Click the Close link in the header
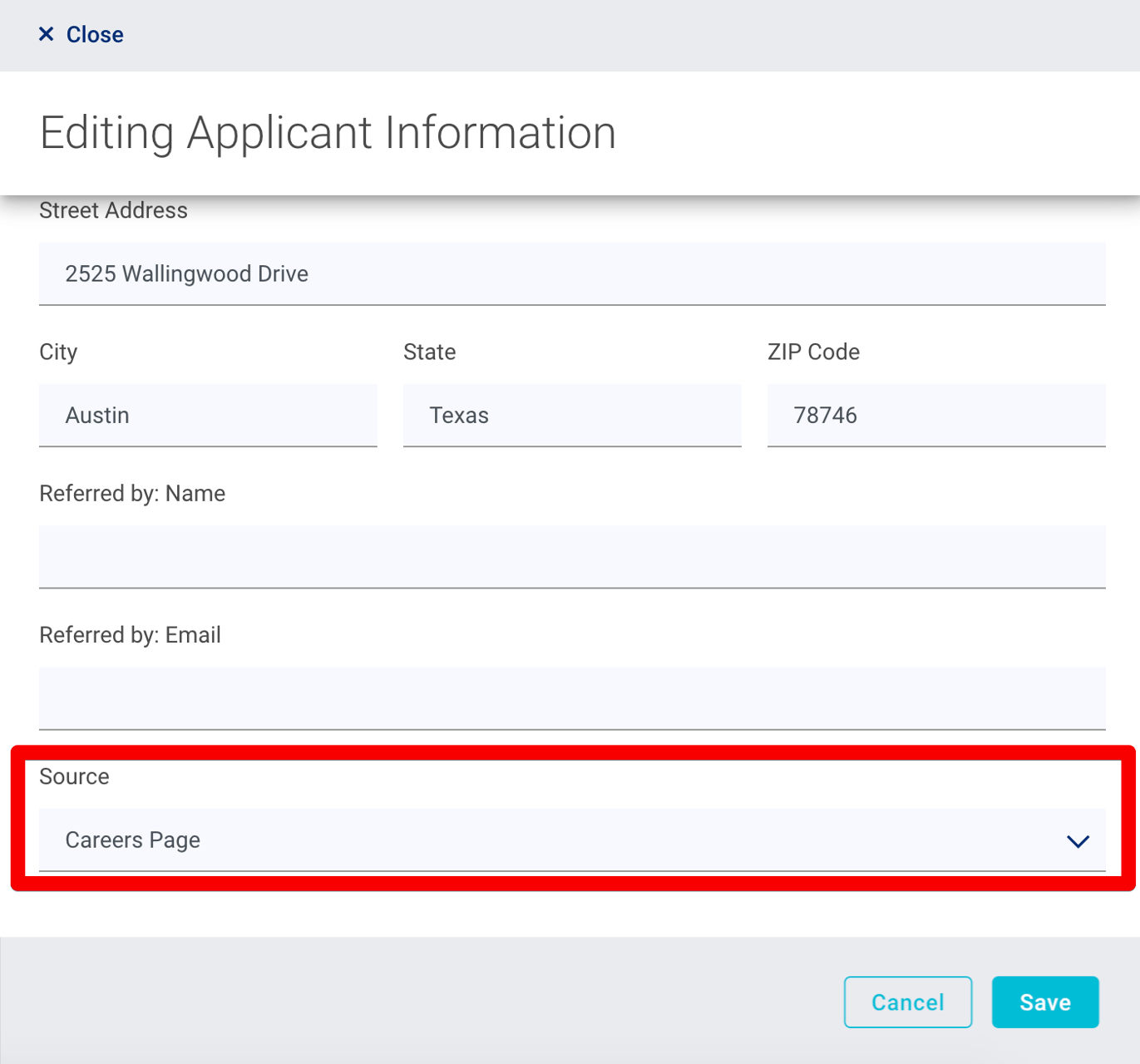1140x1064 pixels. click(x=93, y=34)
